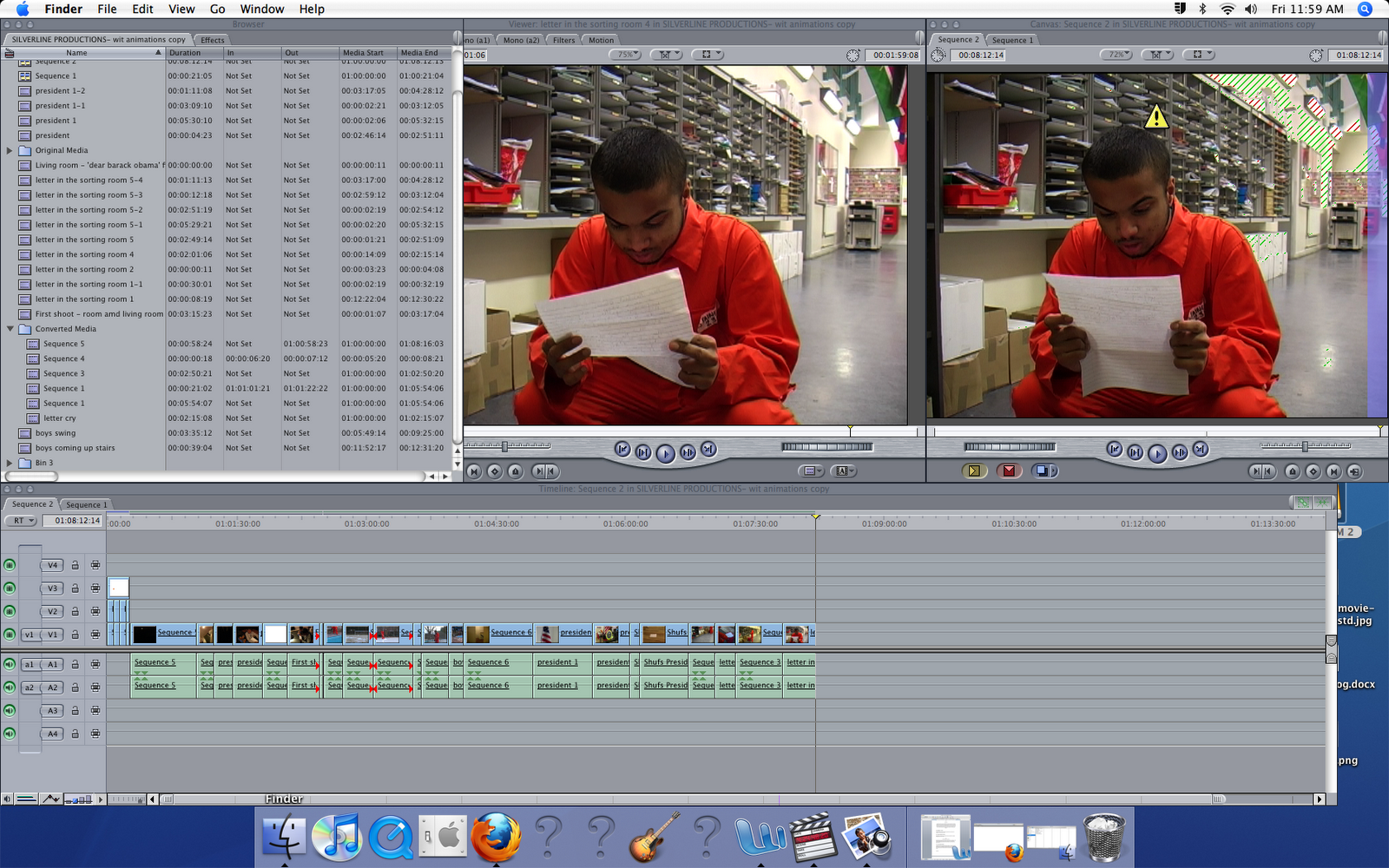
Task: Click the timecode field in the Timeline
Action: (x=73, y=521)
